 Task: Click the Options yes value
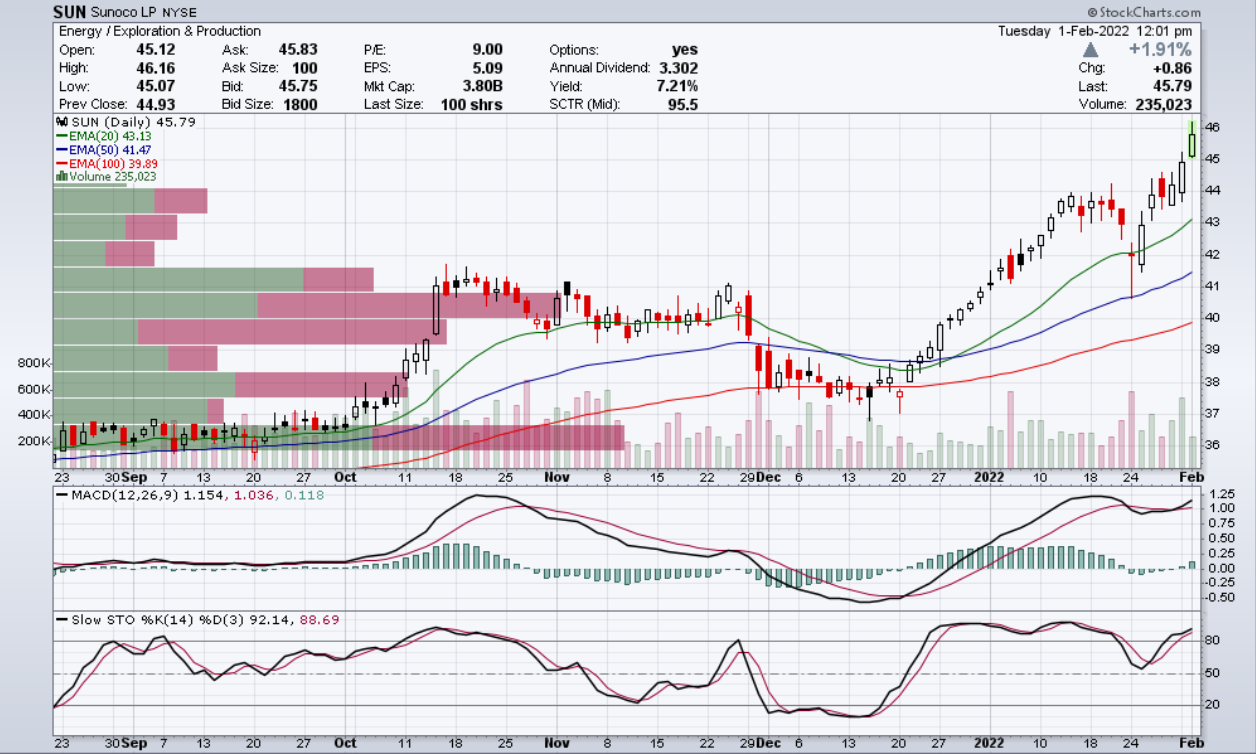click(x=685, y=50)
